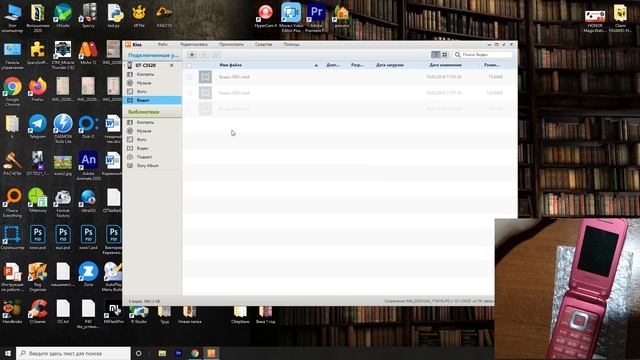Screen dimensions: 640x360
Task: Open the Средства menu
Action: [263, 44]
